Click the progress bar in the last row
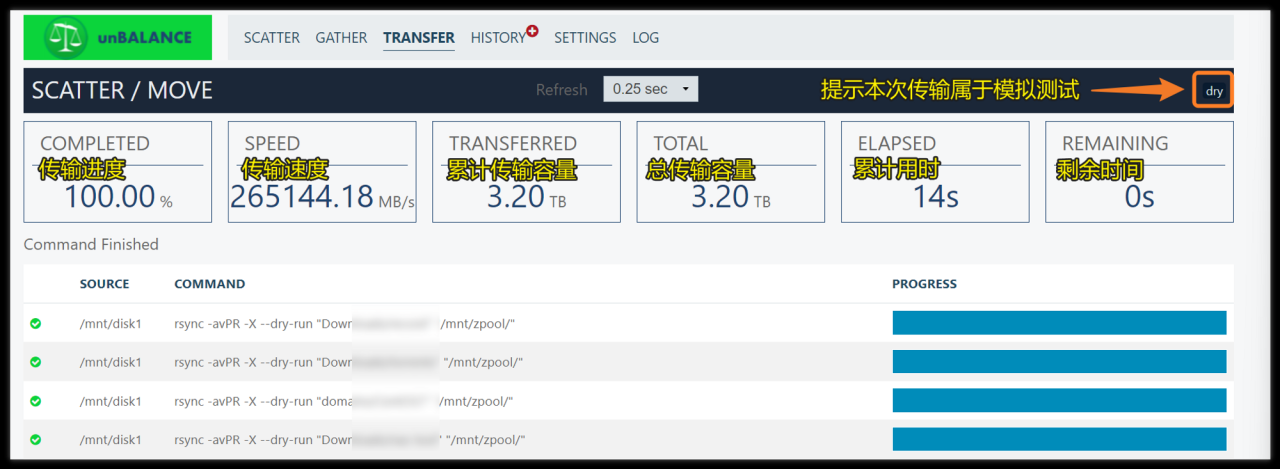The image size is (1280, 469). (x=1058, y=440)
